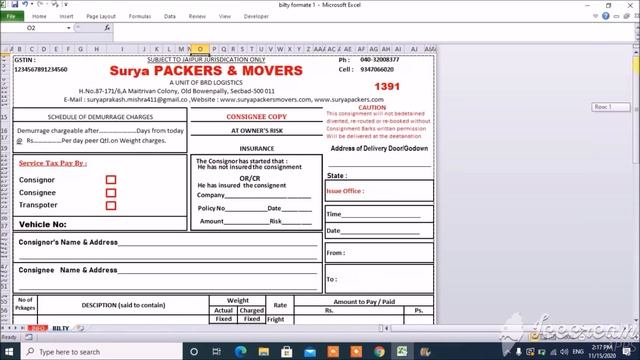Tick the Transpoter checkbox
Image resolution: width=640 pixels, height=360 pixels.
[111, 205]
